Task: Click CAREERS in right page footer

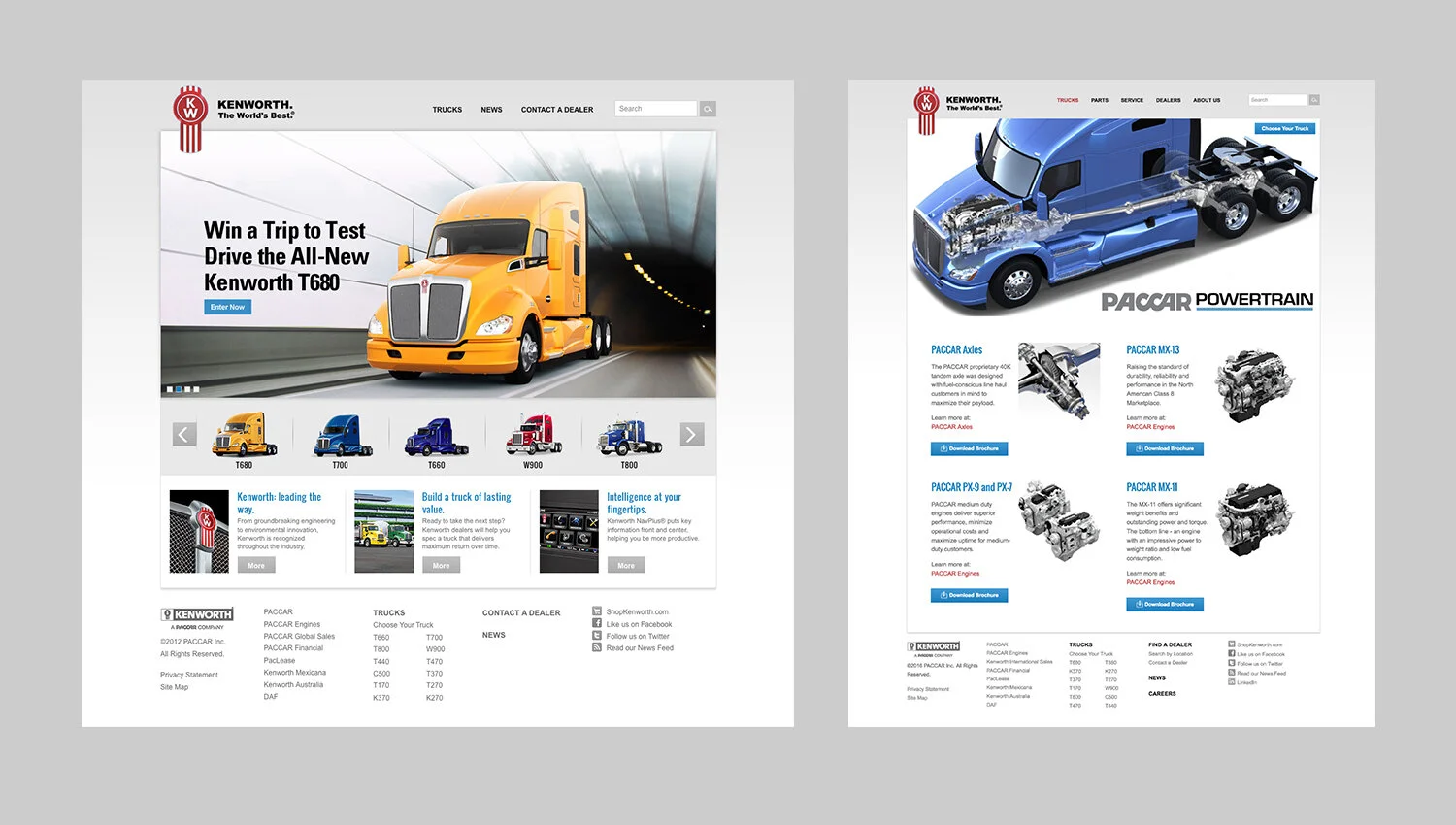Action: [x=1162, y=694]
